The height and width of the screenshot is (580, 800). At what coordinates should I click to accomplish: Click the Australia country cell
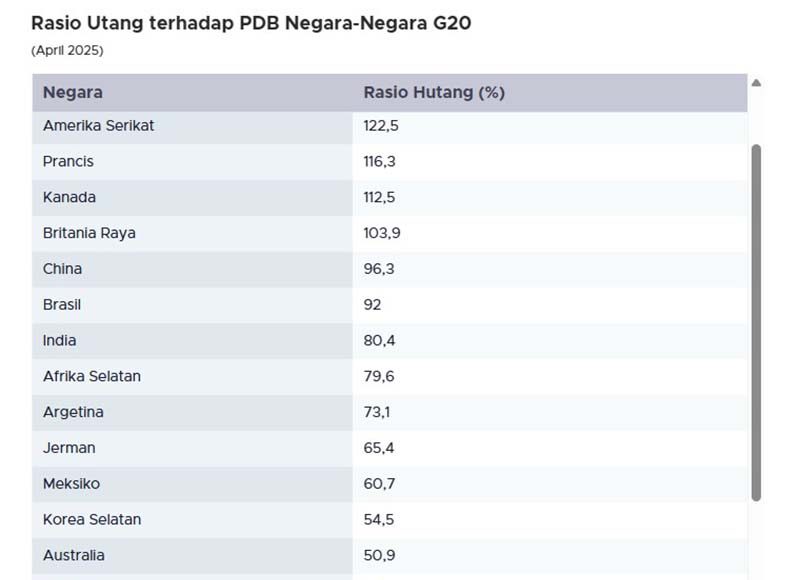74,556
